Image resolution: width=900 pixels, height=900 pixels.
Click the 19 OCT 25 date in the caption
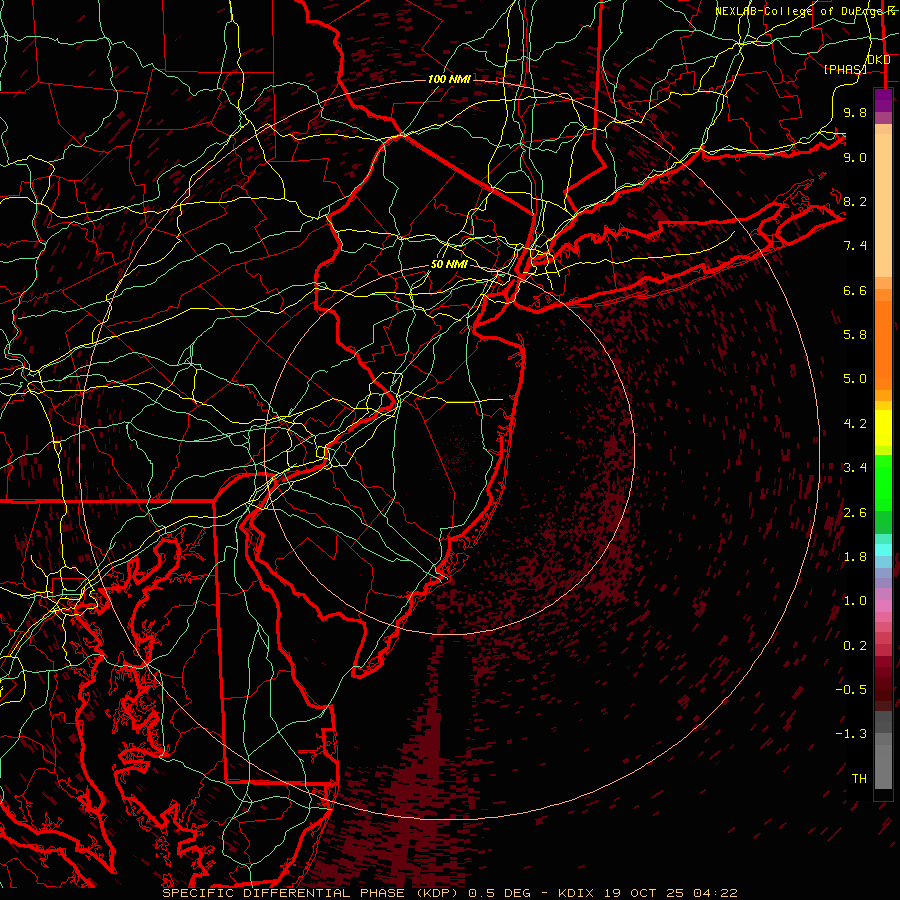pyautogui.click(x=643, y=893)
